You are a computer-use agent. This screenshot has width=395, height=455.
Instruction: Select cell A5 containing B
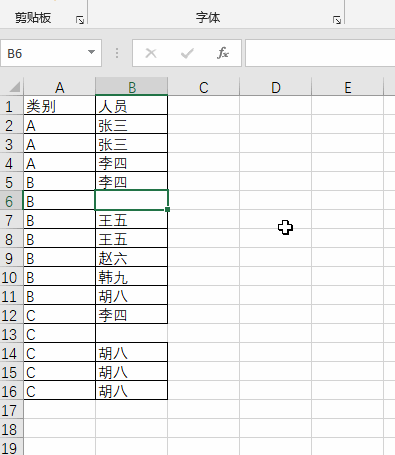click(x=60, y=182)
